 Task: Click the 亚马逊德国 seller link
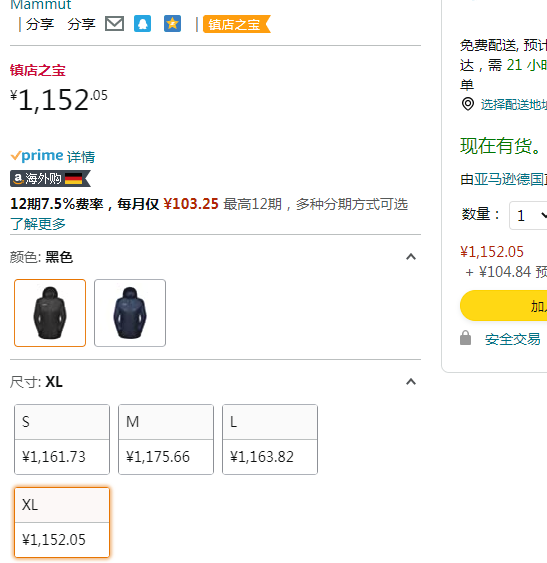[x=510, y=179]
